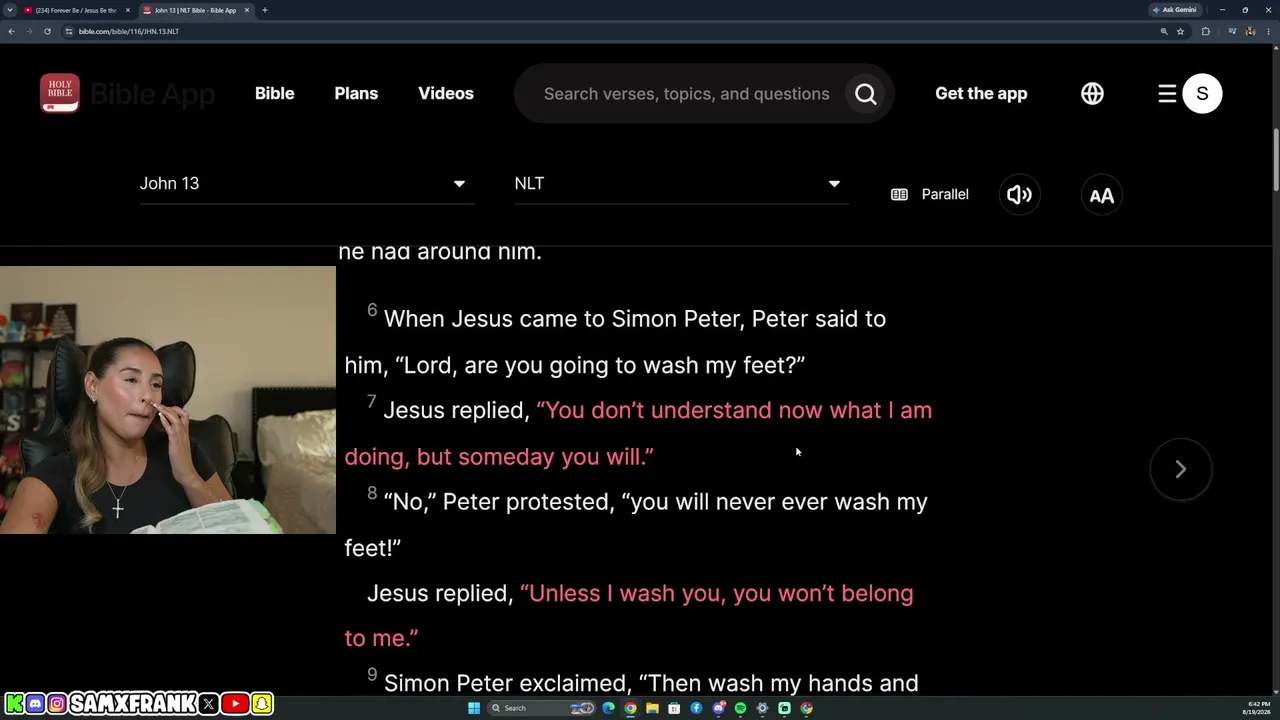Open the Windows Start menu
Image resolution: width=1280 pixels, height=720 pixels.
(474, 708)
